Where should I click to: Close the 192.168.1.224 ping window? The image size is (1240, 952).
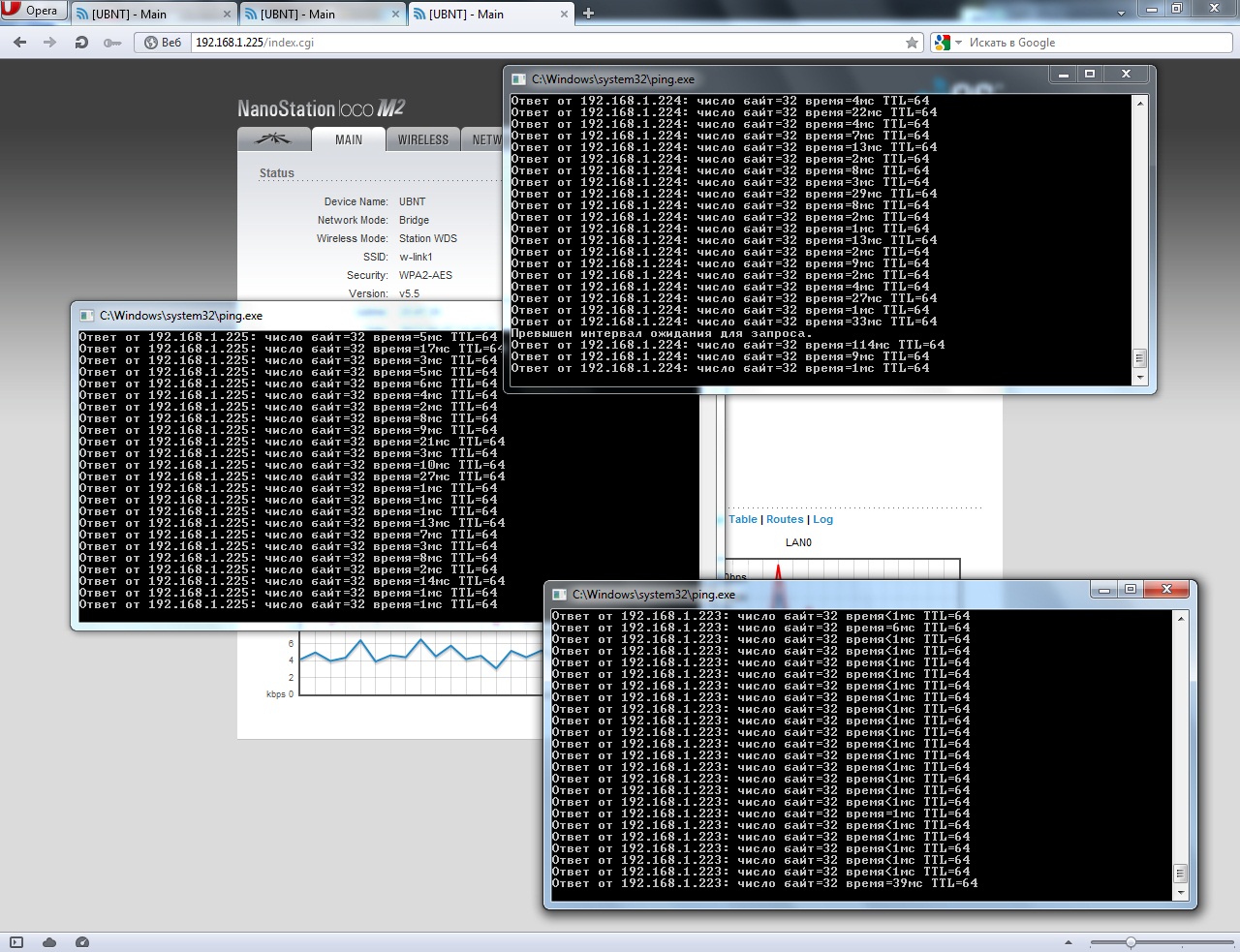click(x=1126, y=75)
